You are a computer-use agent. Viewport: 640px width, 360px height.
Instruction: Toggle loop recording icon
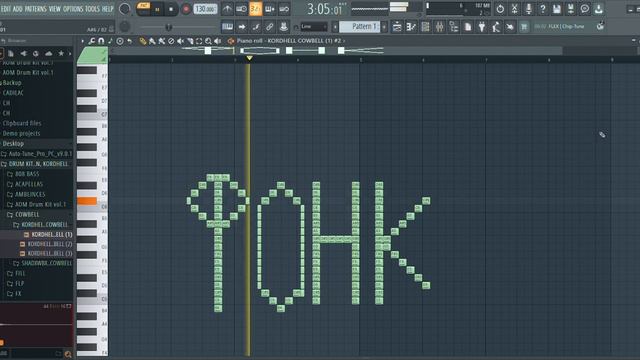coord(284,9)
